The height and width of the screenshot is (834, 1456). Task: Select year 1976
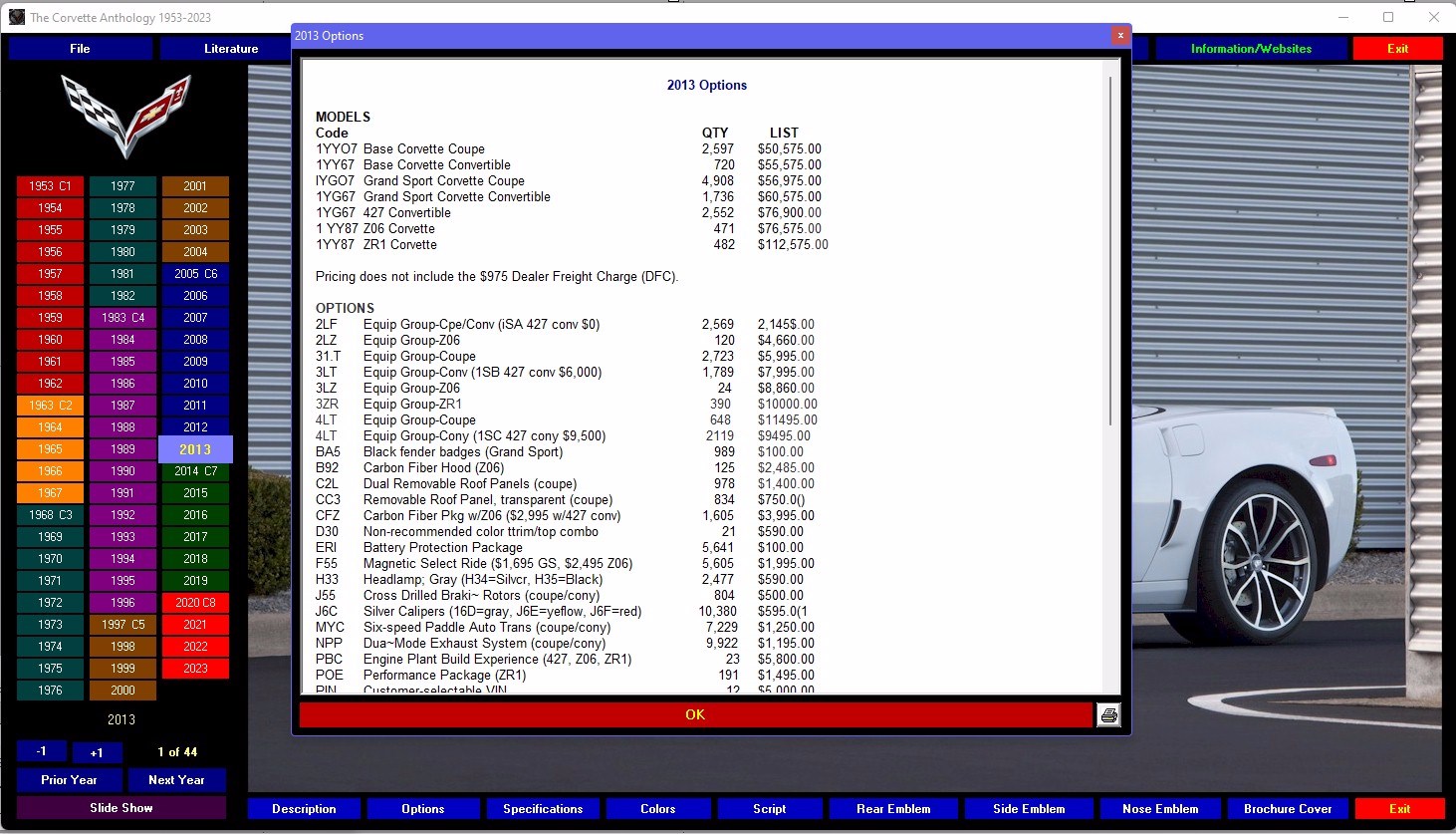(50, 691)
